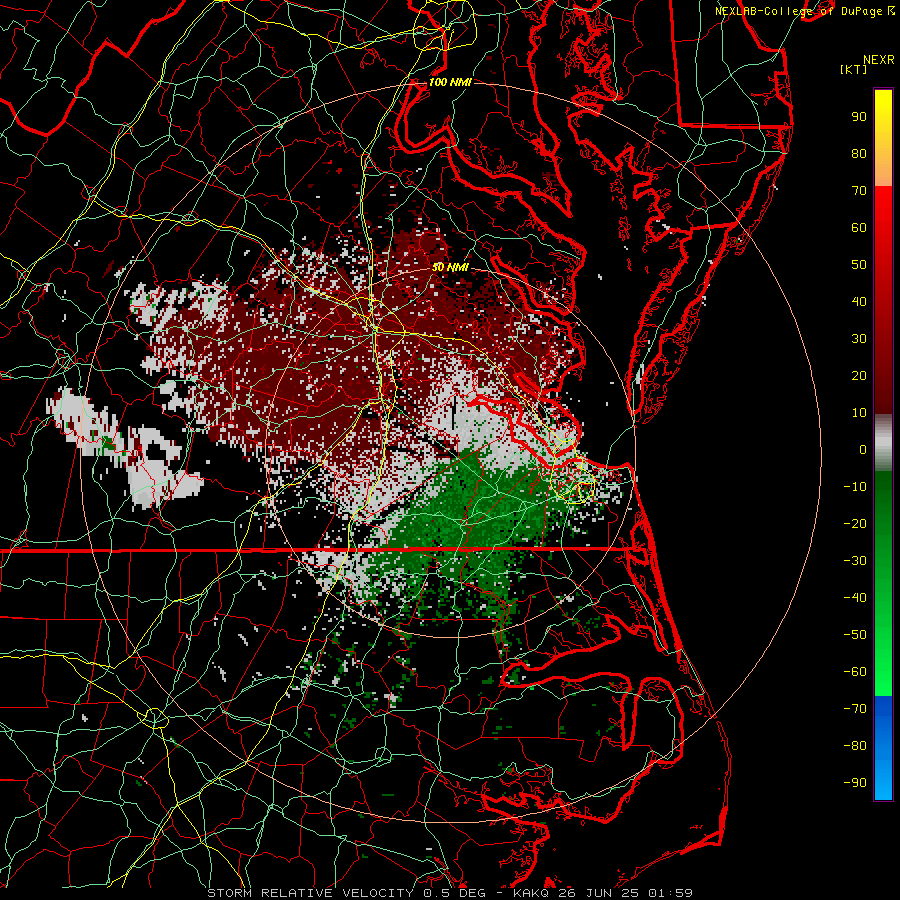The width and height of the screenshot is (900, 900).
Task: Select the -70 scale value
Action: click(x=855, y=709)
